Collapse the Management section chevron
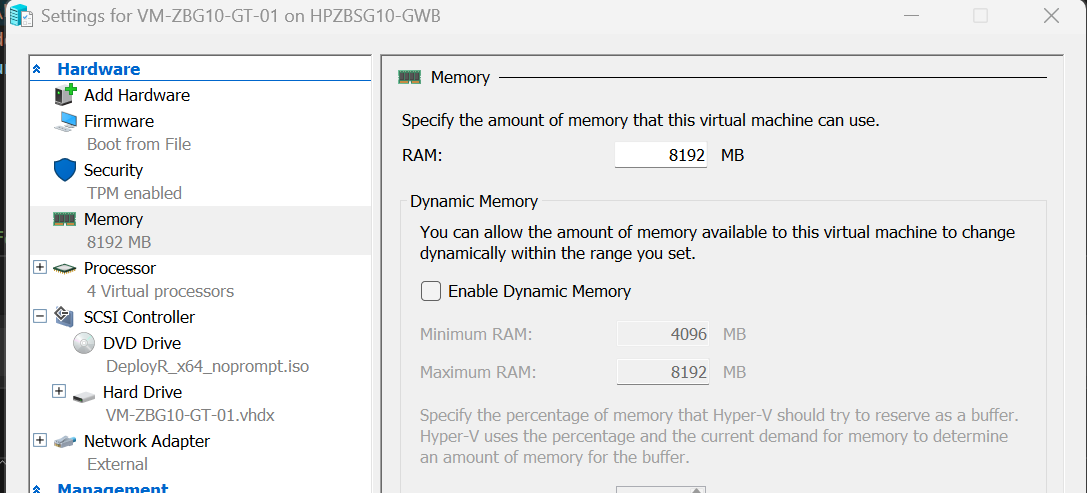 tap(37, 488)
